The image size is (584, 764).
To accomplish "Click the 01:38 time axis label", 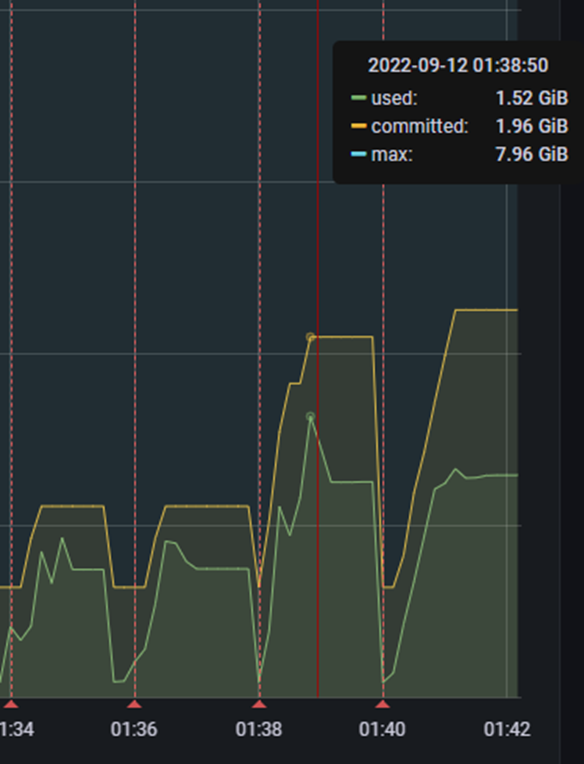I will pyautogui.click(x=259, y=729).
